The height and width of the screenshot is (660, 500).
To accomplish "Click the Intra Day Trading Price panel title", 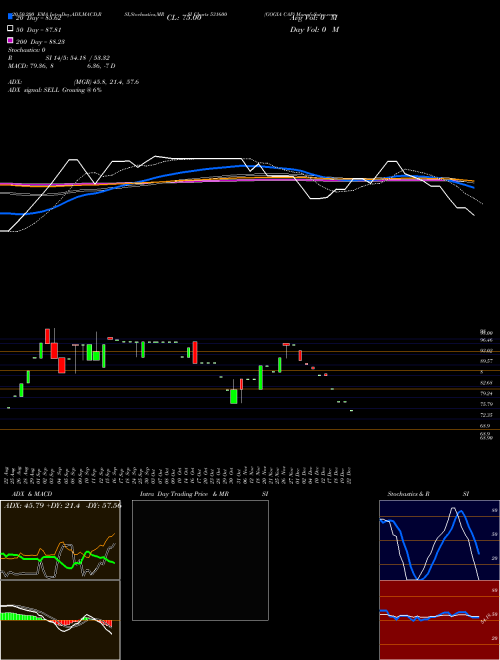I will pos(204,494).
